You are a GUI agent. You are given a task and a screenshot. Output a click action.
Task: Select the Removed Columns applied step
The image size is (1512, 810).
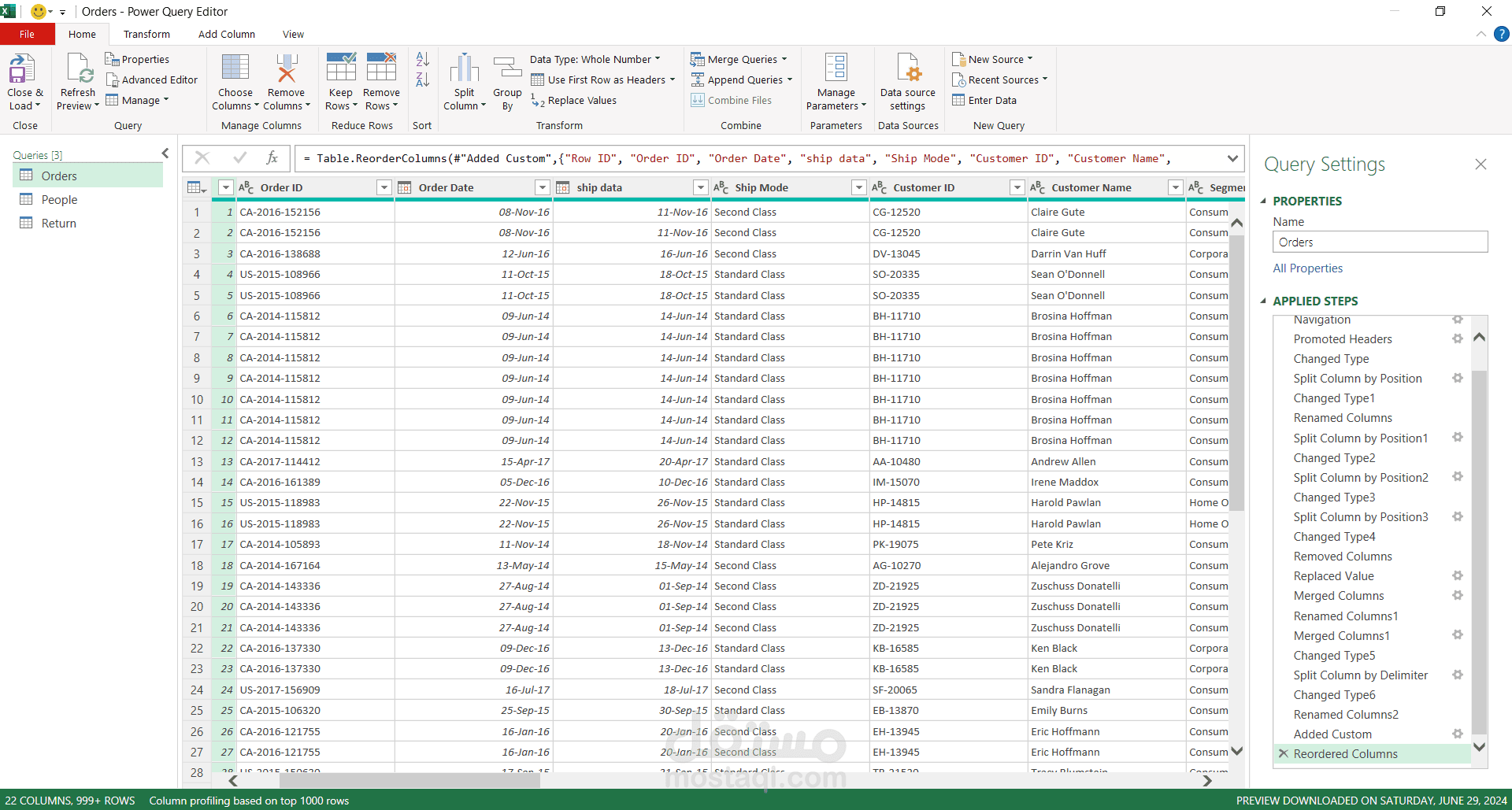[x=1342, y=557]
